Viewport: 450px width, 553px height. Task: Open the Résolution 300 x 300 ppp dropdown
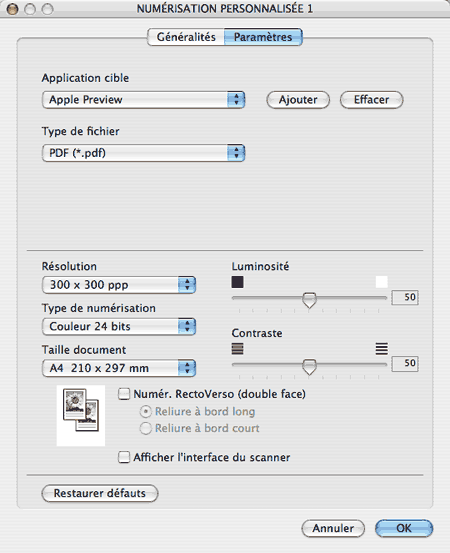tap(119, 285)
